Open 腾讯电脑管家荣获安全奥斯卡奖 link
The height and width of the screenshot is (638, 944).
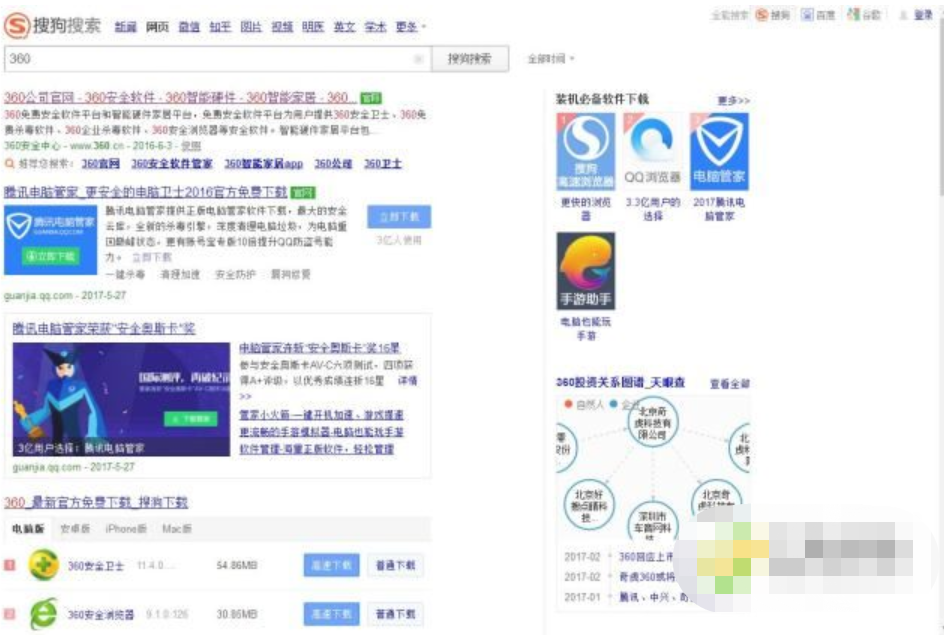pyautogui.click(x=104, y=329)
